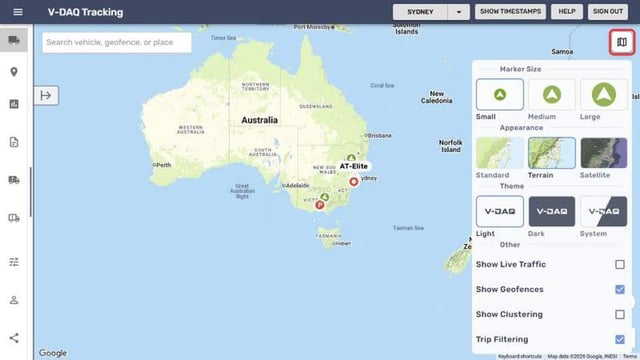The height and width of the screenshot is (360, 640).
Task: Open the chart dashboard sidebar icon
Action: click(14, 104)
